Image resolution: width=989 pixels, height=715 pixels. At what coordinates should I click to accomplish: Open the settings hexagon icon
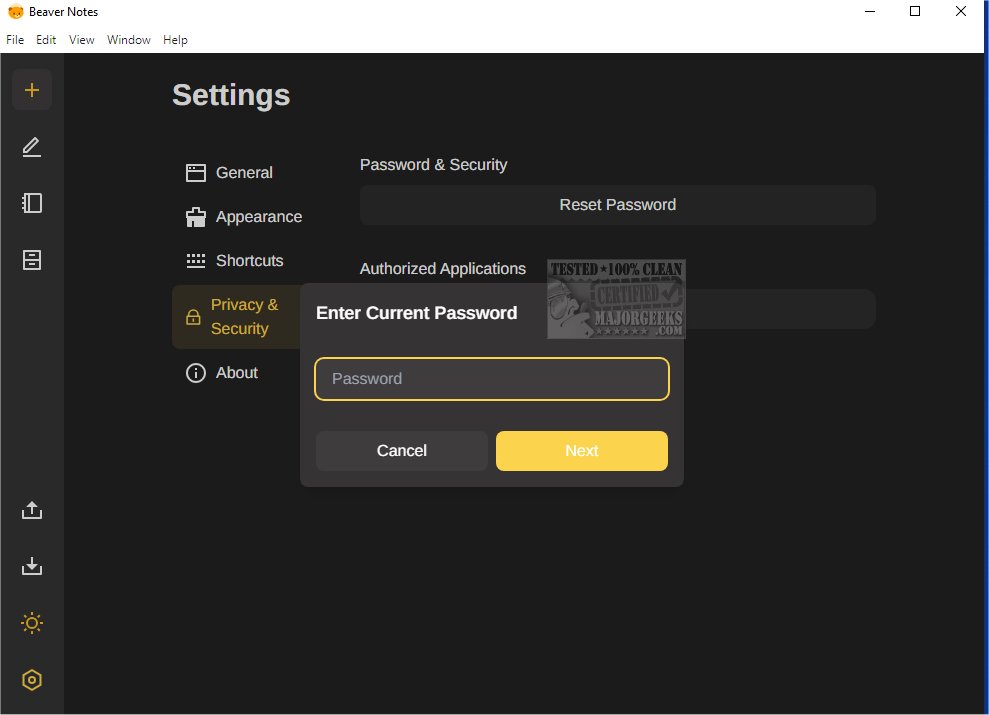(x=32, y=680)
